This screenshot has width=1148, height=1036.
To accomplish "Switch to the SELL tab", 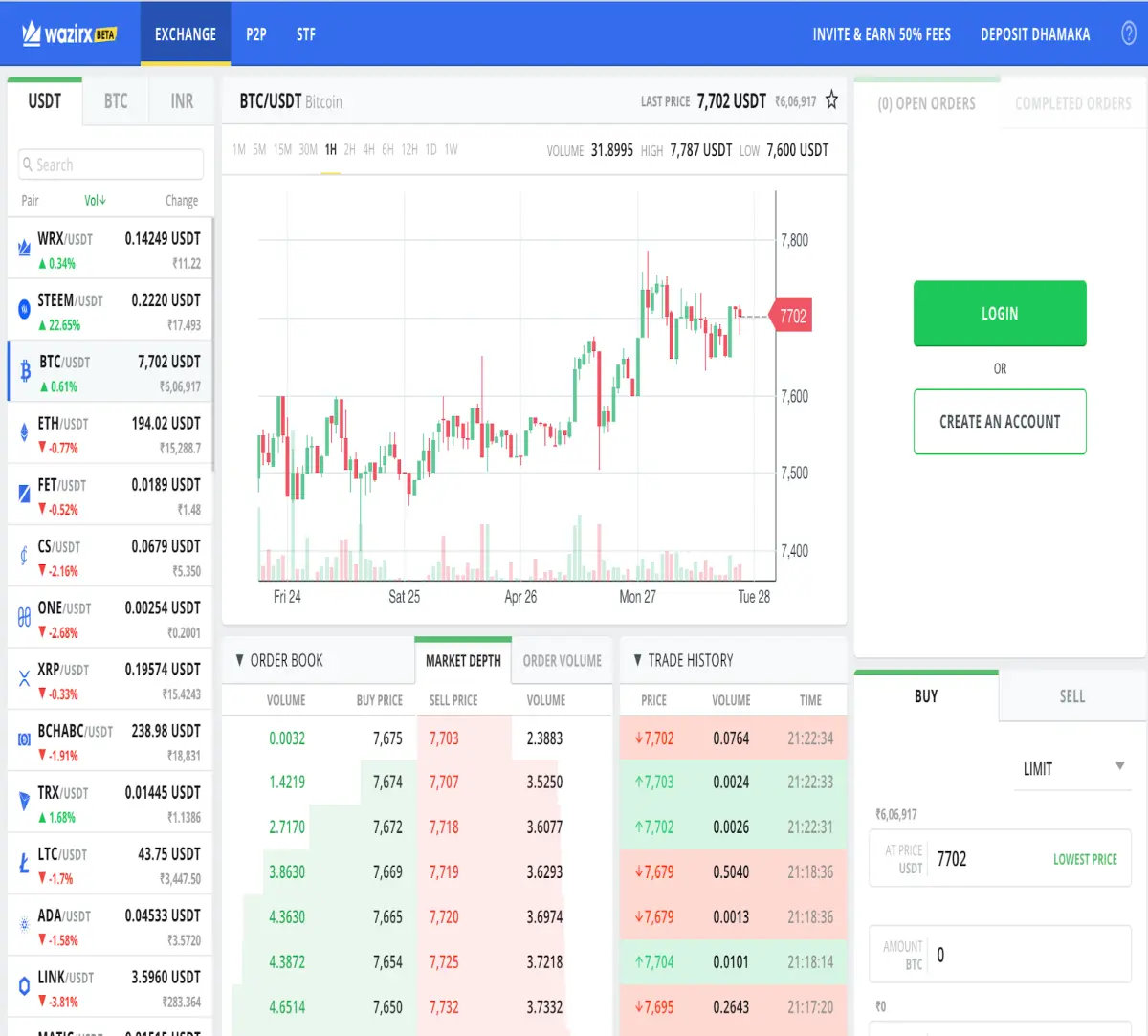I will [1072, 696].
